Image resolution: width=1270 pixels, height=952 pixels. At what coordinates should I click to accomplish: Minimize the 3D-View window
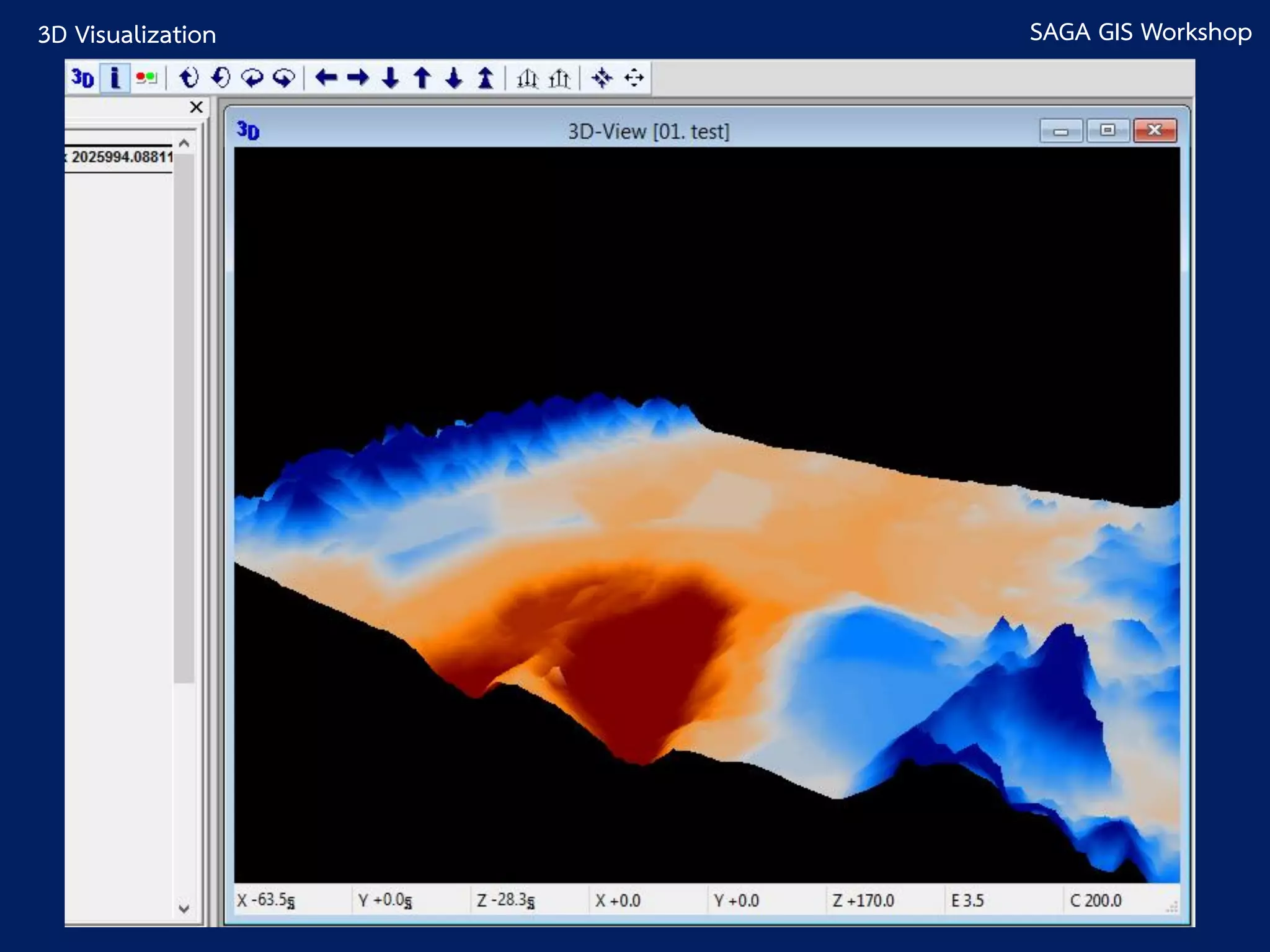click(x=1061, y=131)
